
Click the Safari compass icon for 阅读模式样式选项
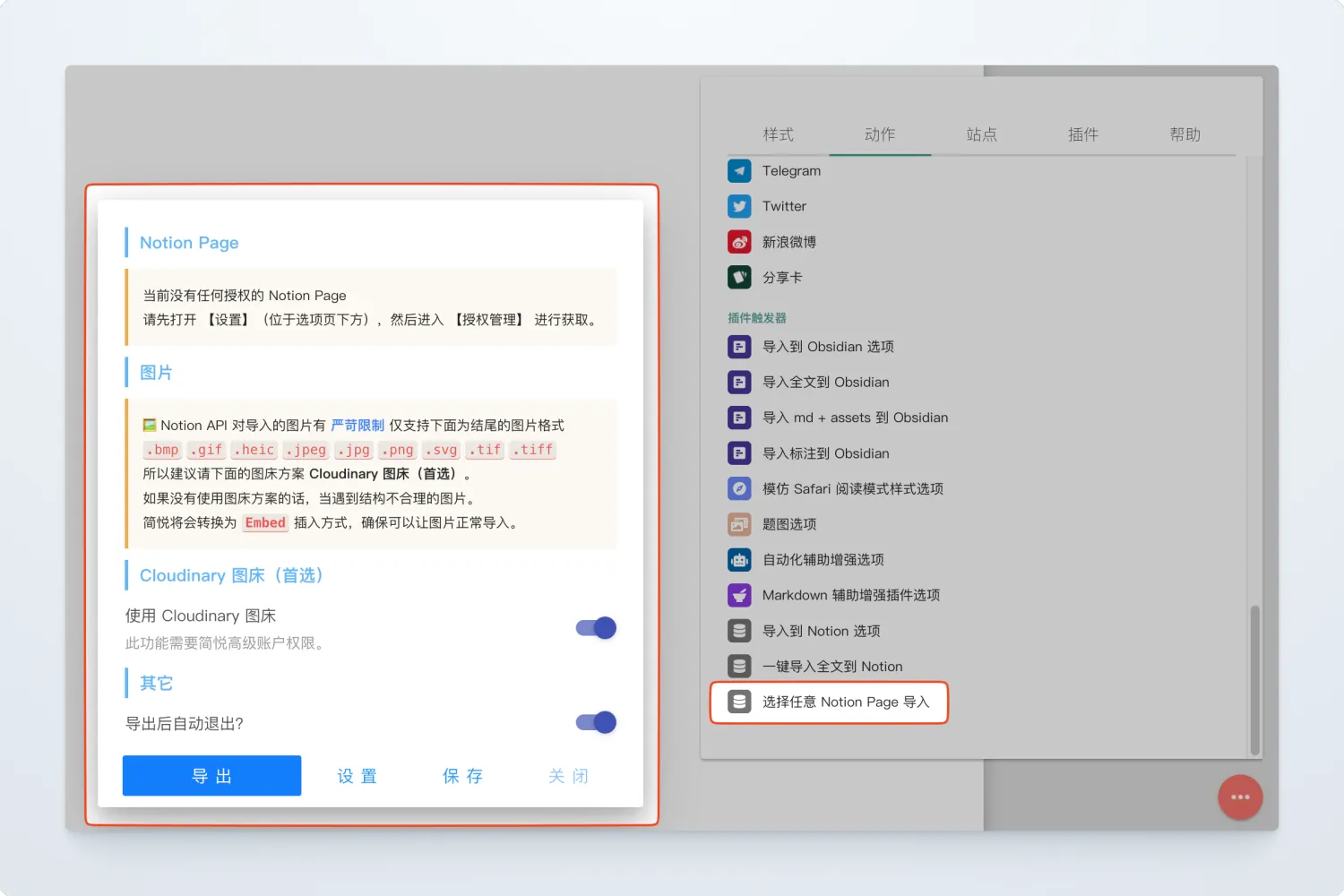coord(739,488)
